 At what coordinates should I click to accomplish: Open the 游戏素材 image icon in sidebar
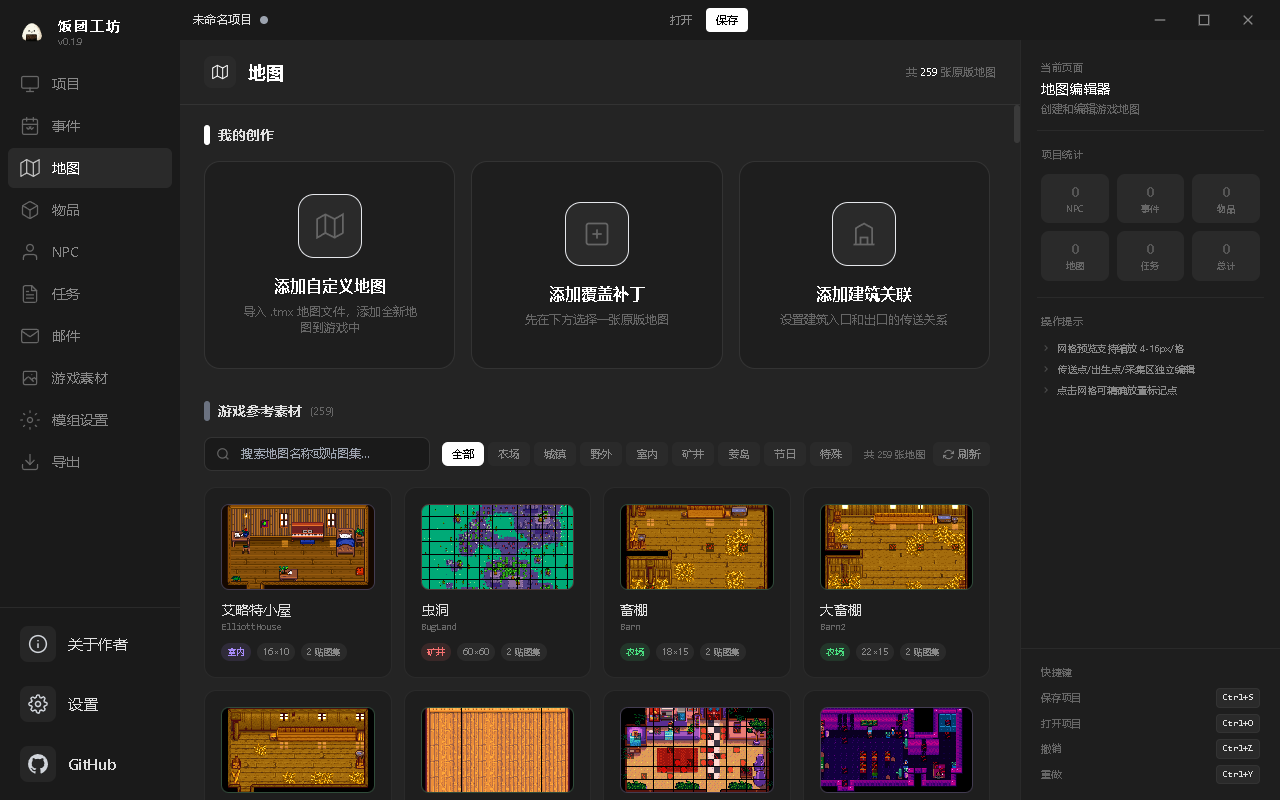[x=30, y=378]
